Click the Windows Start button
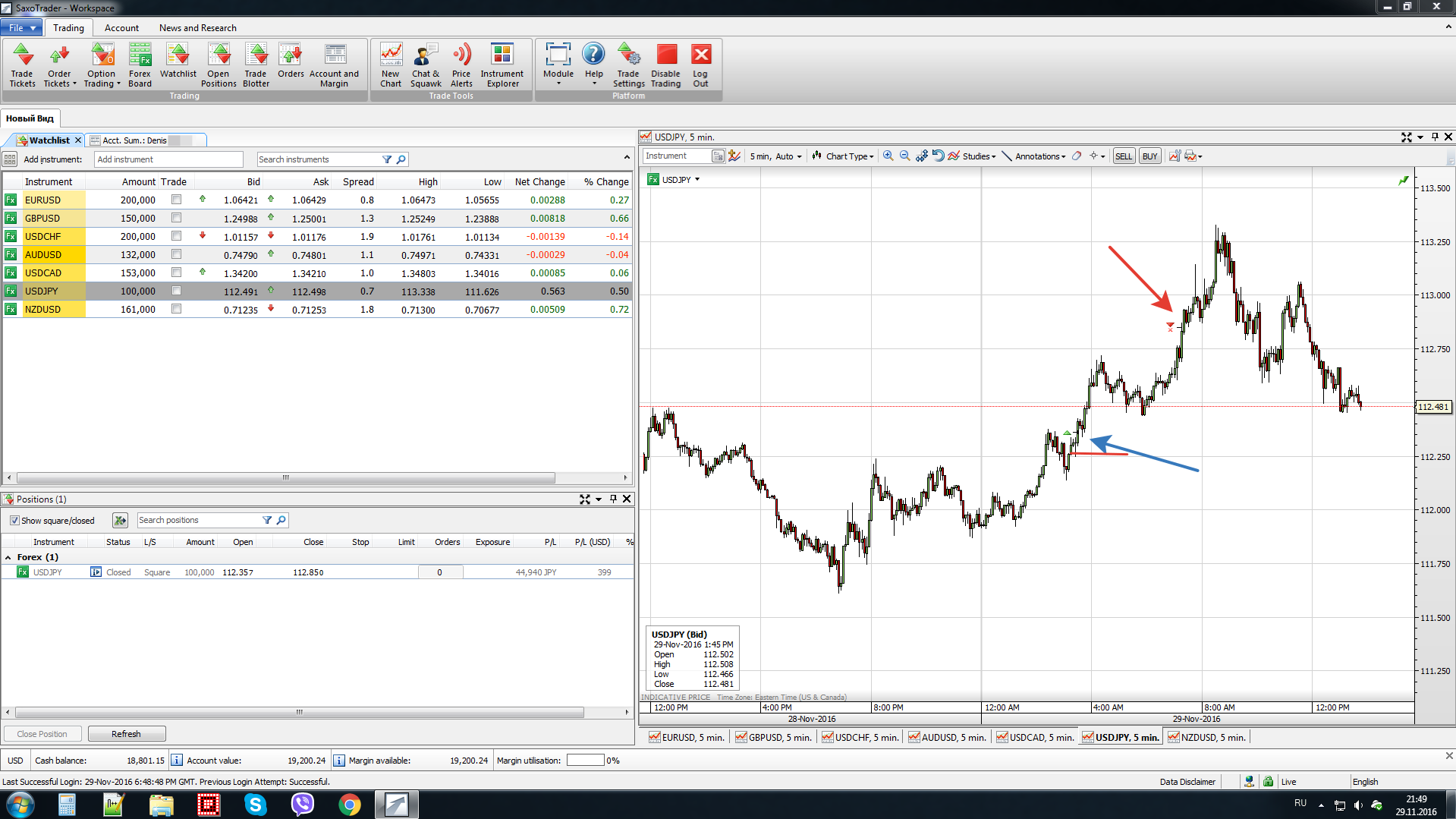This screenshot has height=819, width=1456. pos(20,804)
